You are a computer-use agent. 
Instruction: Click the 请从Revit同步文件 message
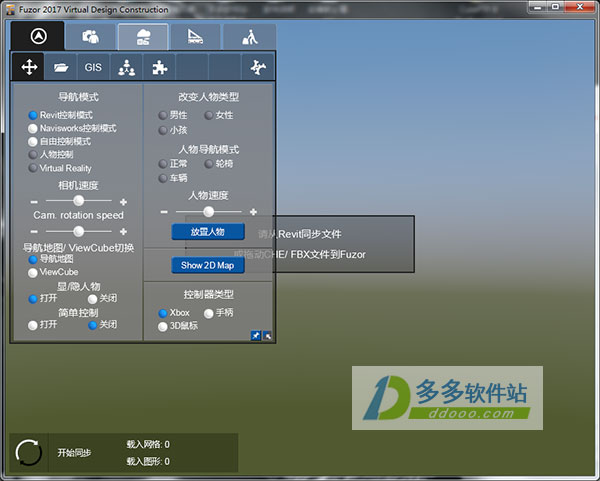point(300,234)
